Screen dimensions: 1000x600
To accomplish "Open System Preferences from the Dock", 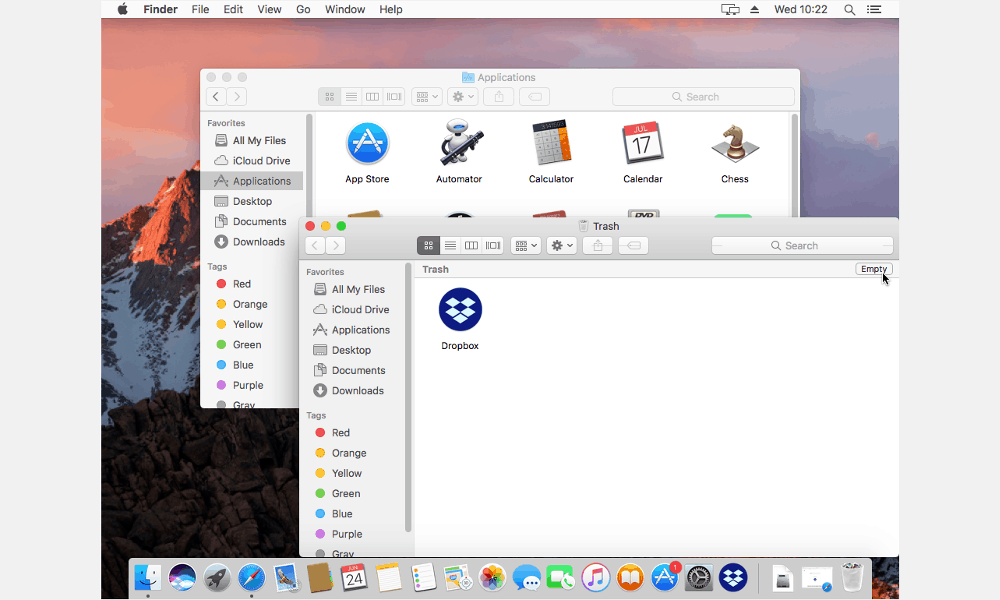I will [x=699, y=578].
